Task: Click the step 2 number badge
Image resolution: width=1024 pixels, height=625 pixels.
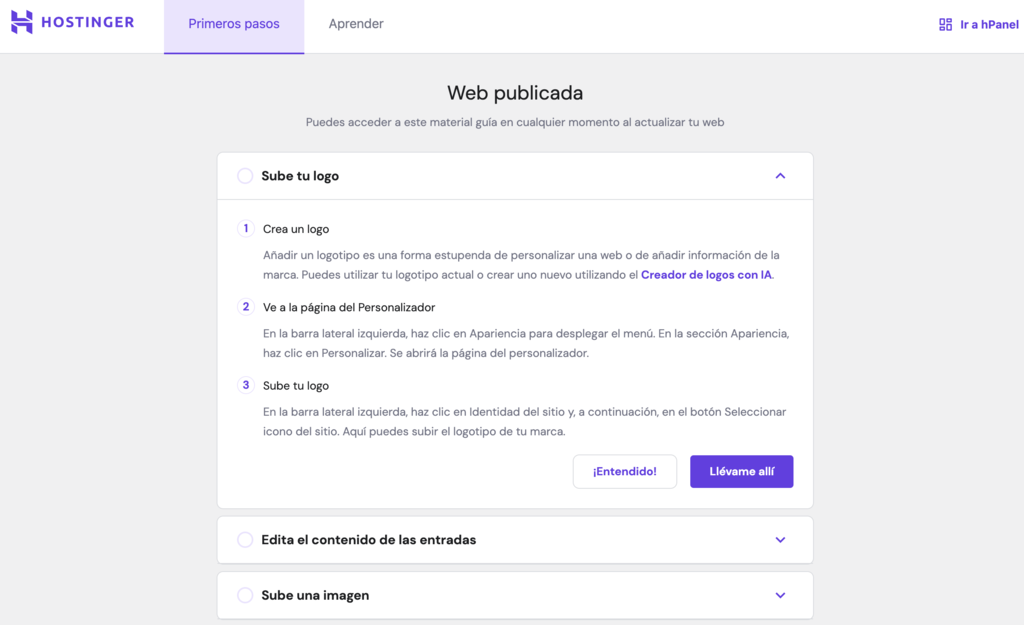Action: 246,306
